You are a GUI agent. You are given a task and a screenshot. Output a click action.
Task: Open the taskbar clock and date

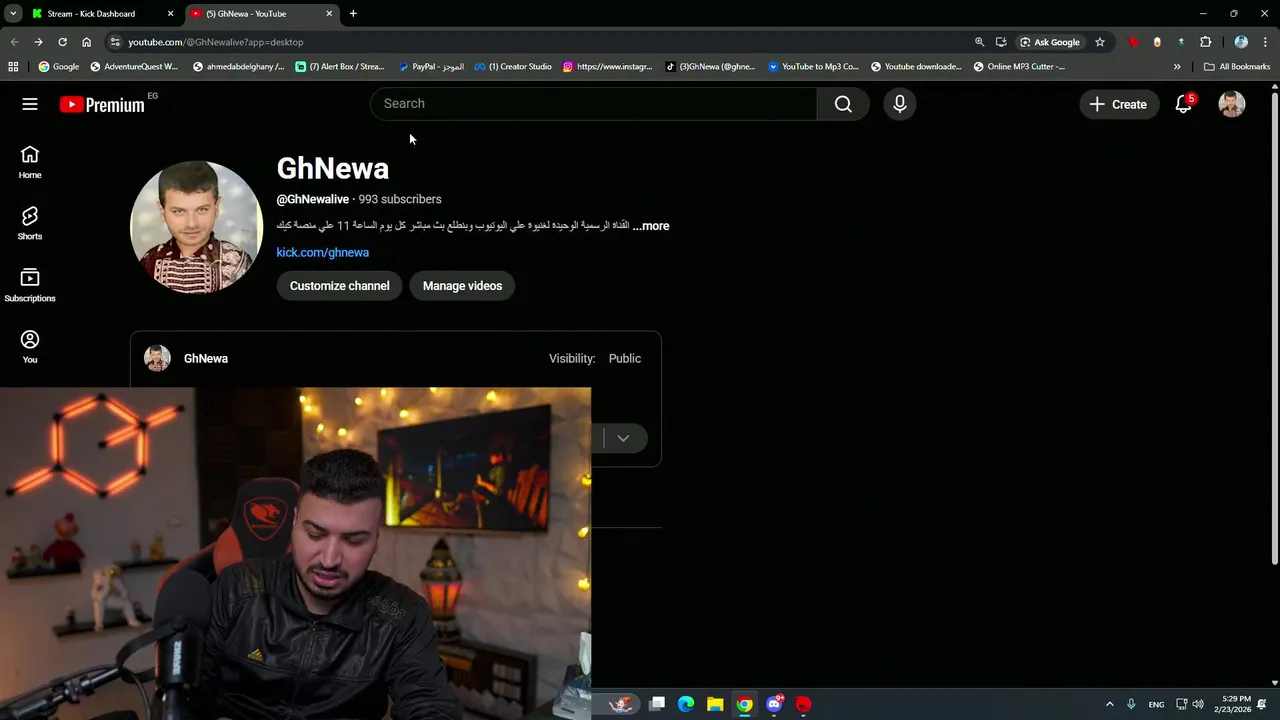pyautogui.click(x=1232, y=704)
